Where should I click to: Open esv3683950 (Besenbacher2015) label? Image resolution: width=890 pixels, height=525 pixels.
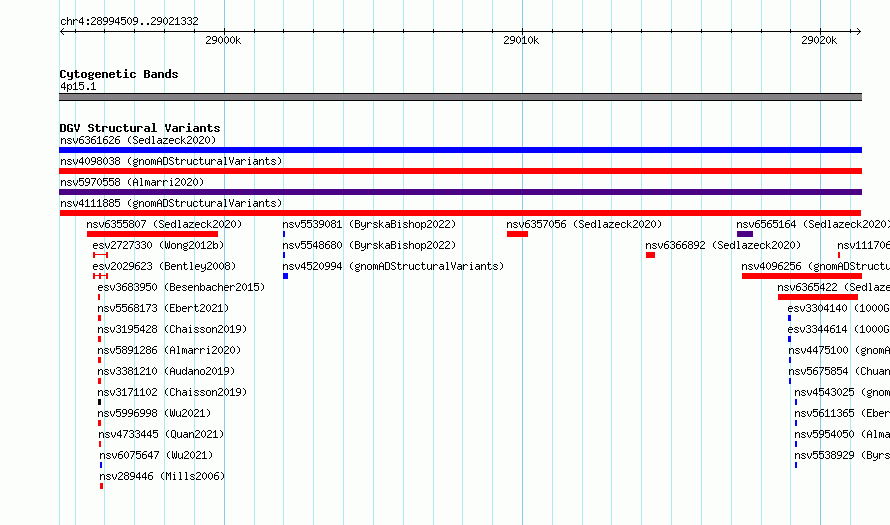tap(181, 287)
